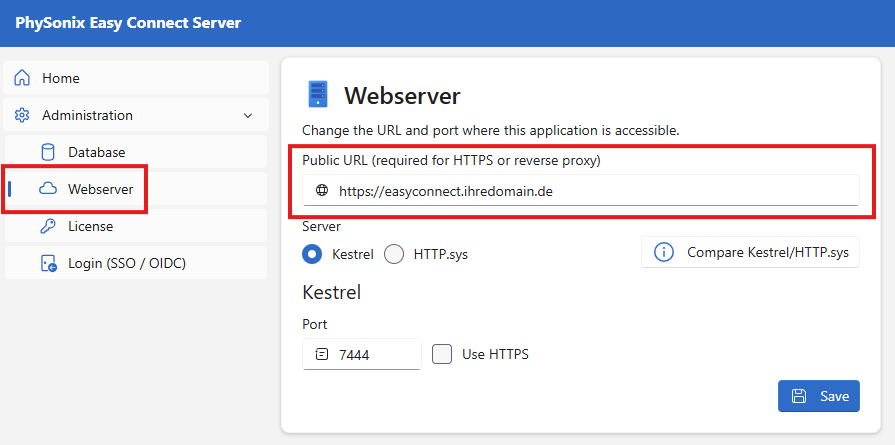Click the 'Change the URL and port' description

(491, 131)
